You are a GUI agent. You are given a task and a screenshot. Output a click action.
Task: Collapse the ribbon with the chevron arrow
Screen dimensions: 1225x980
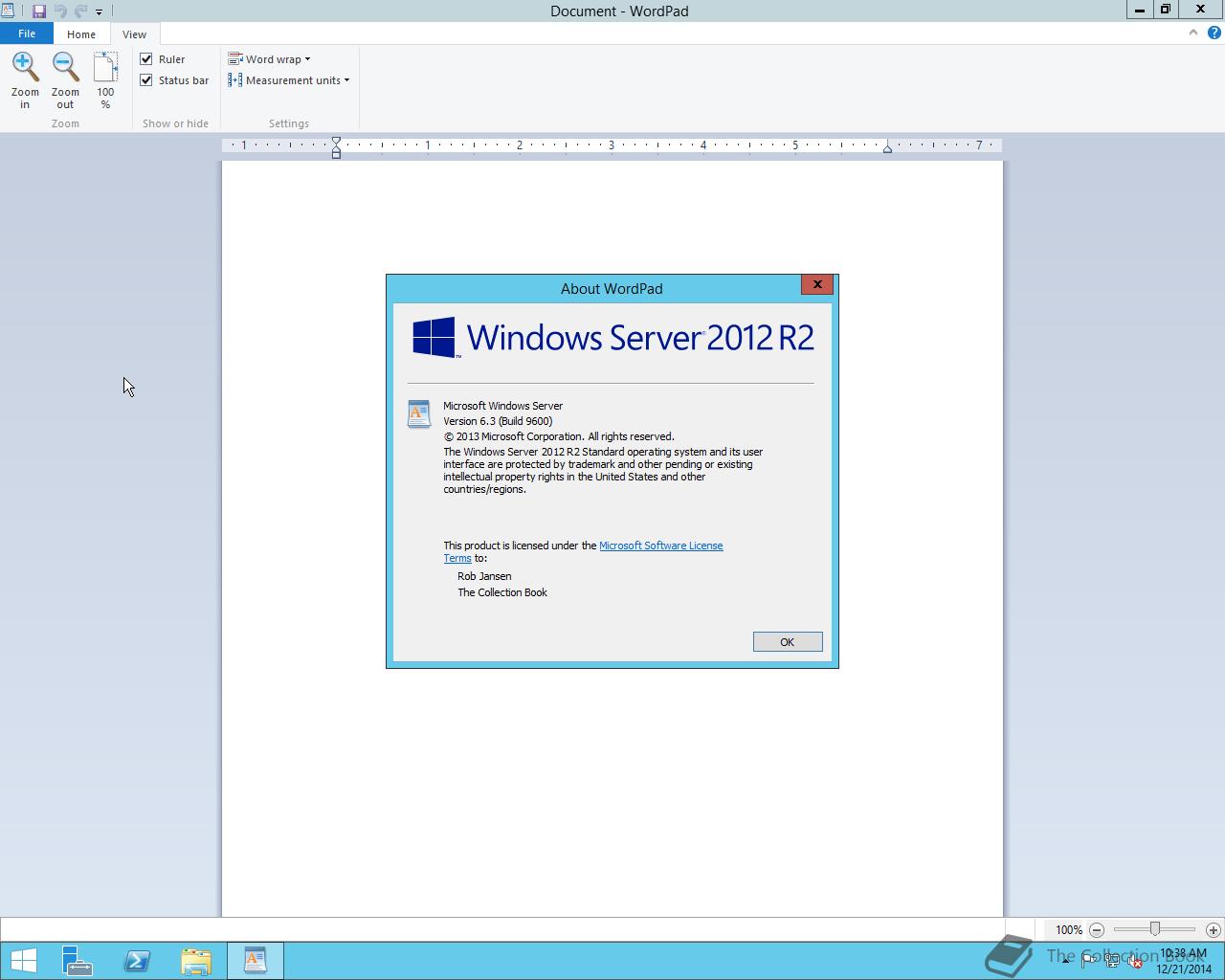(1192, 33)
